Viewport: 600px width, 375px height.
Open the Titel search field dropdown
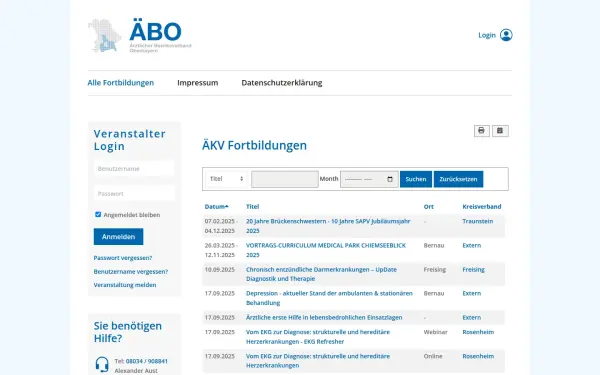point(226,179)
